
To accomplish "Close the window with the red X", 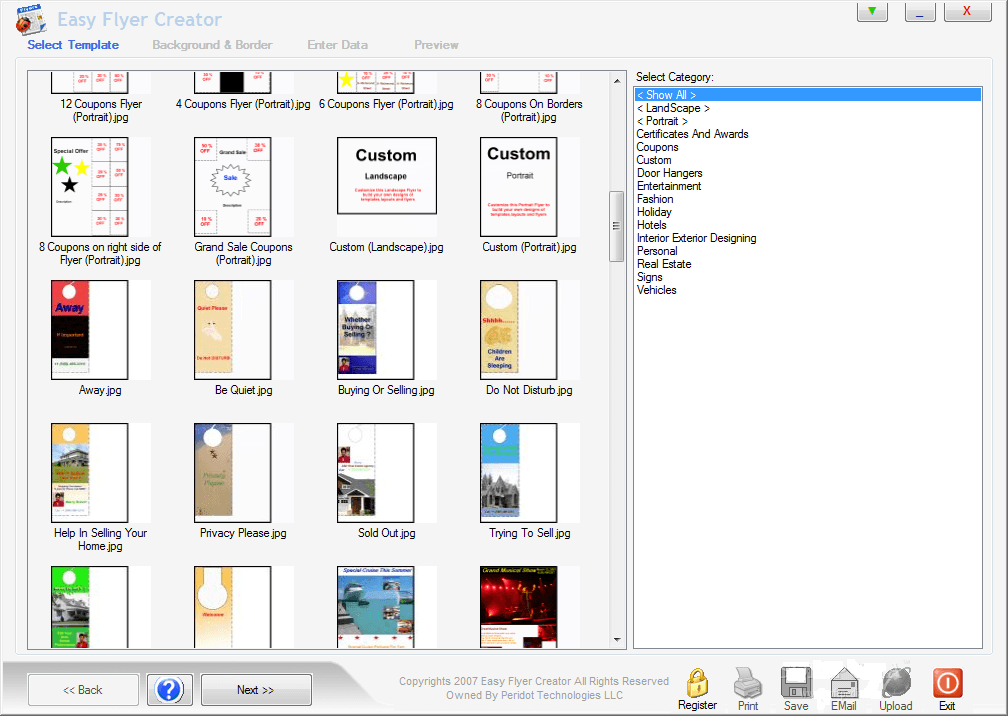I will [x=967, y=12].
